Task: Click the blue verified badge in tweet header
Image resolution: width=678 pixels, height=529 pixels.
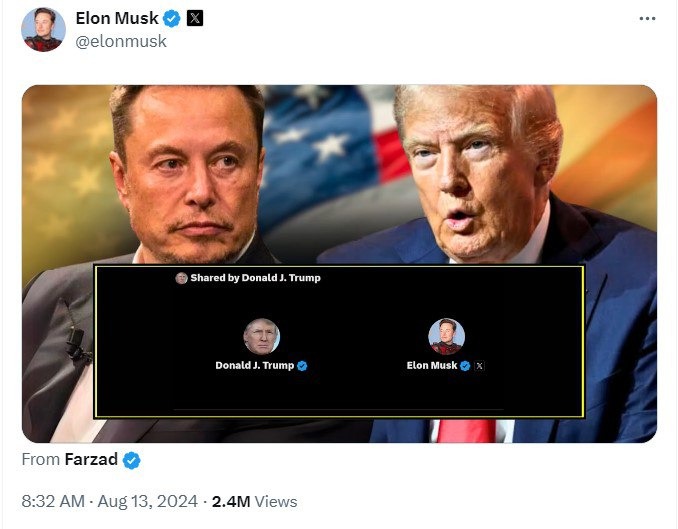Action: coord(172,19)
